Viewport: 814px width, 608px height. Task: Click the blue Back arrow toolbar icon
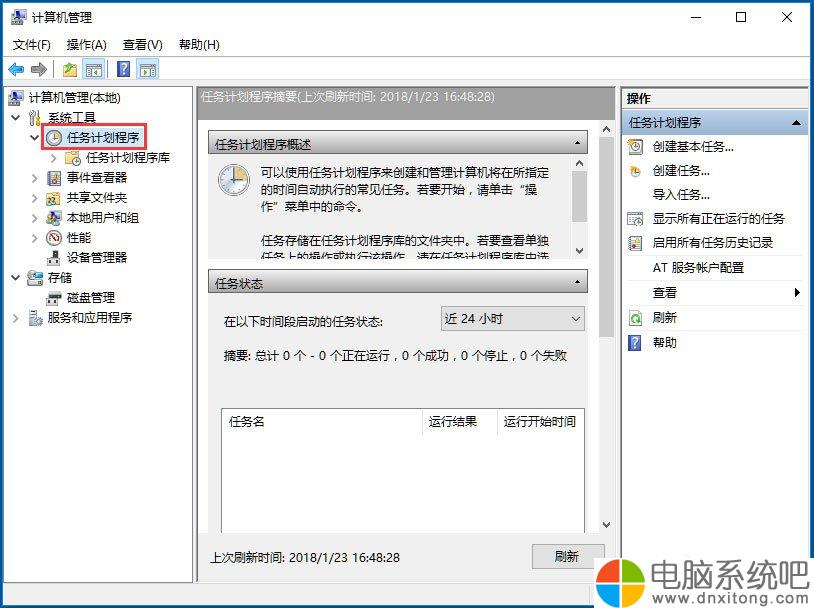point(16,69)
